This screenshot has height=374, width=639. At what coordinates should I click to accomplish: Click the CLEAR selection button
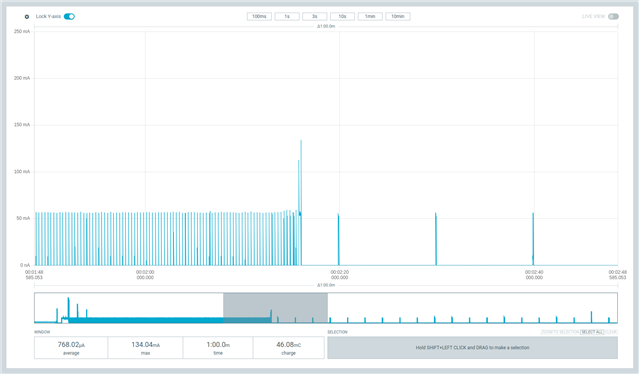pyautogui.click(x=611, y=332)
